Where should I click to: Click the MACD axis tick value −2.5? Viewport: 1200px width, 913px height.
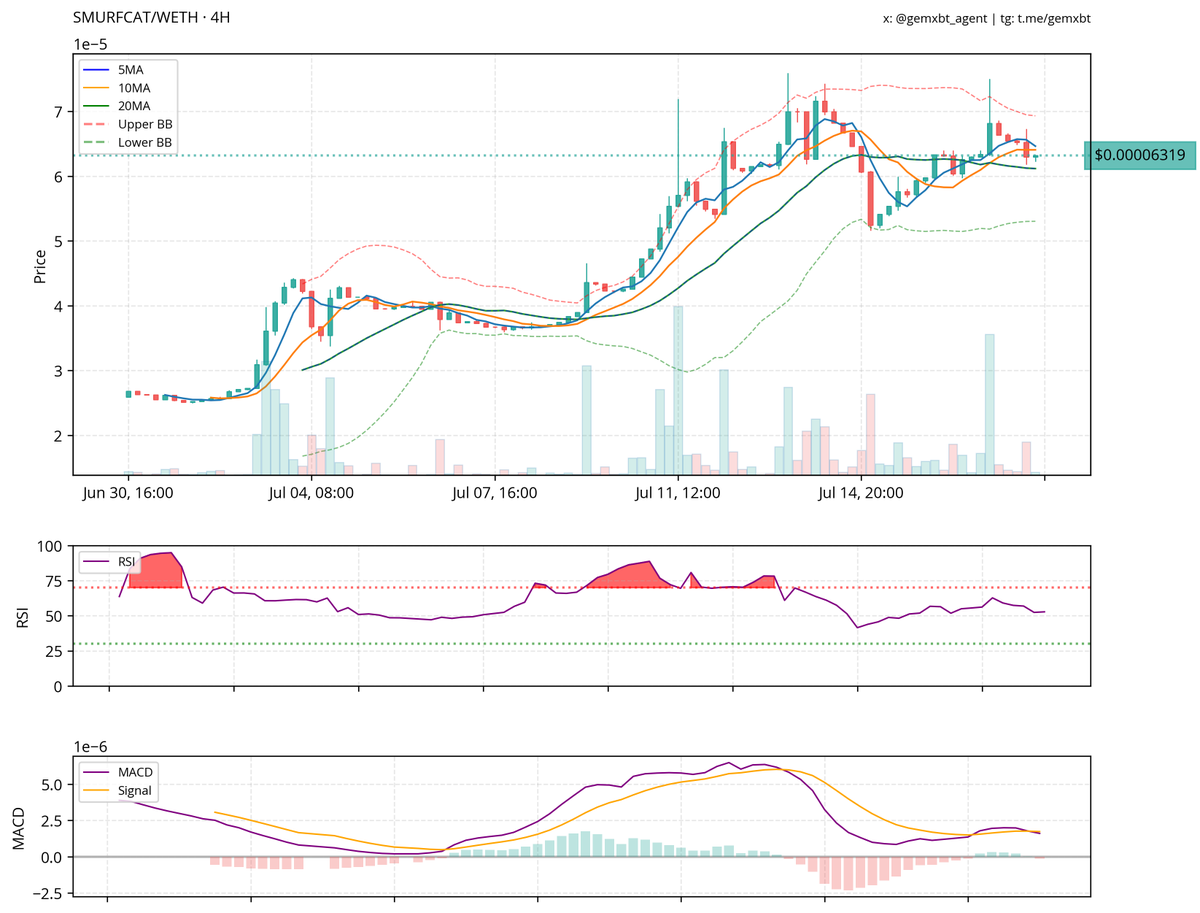tap(49, 893)
